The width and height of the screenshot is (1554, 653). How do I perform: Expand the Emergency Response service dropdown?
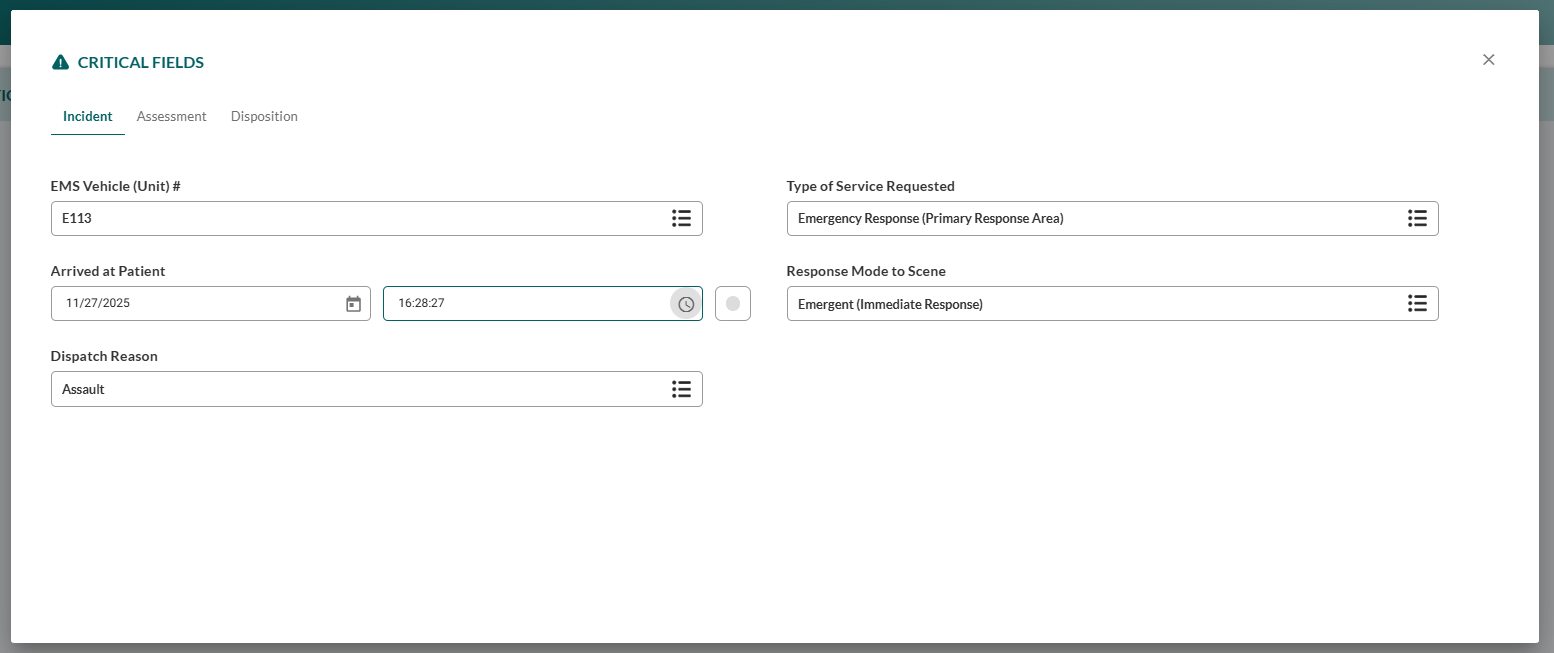click(x=1417, y=218)
